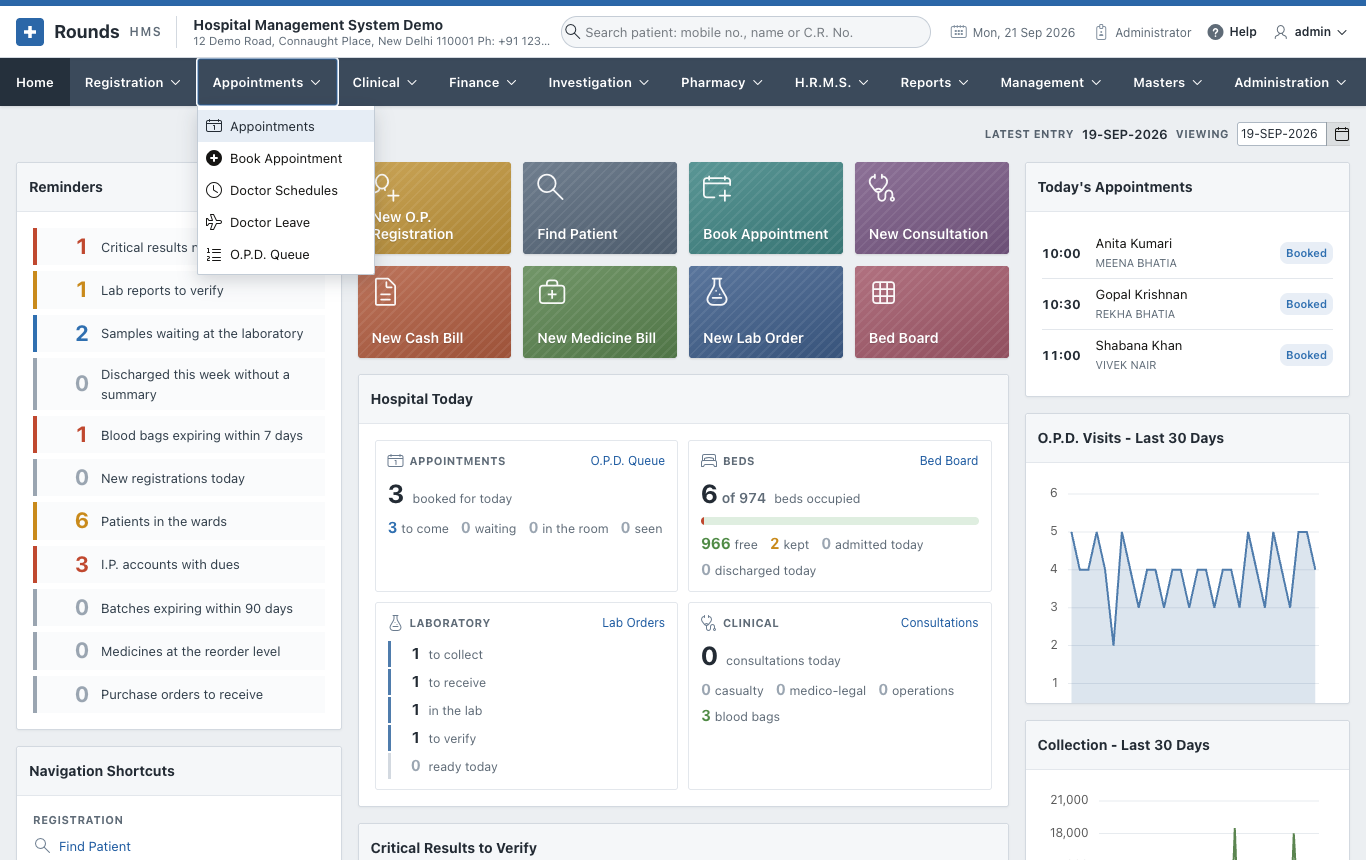
Task: Open the admin user dropdown
Action: point(1310,32)
